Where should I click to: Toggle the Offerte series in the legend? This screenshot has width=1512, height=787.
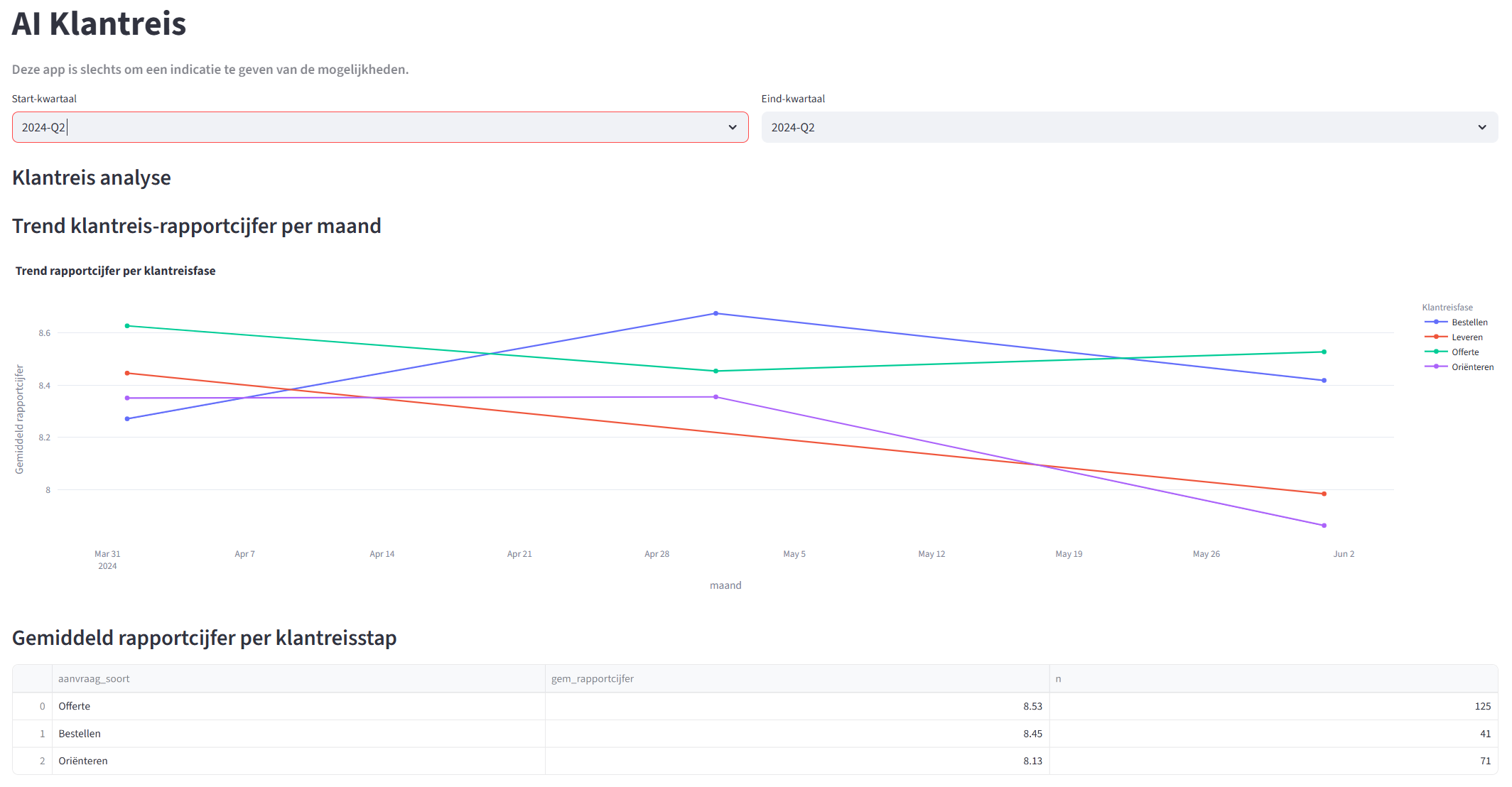1464,352
